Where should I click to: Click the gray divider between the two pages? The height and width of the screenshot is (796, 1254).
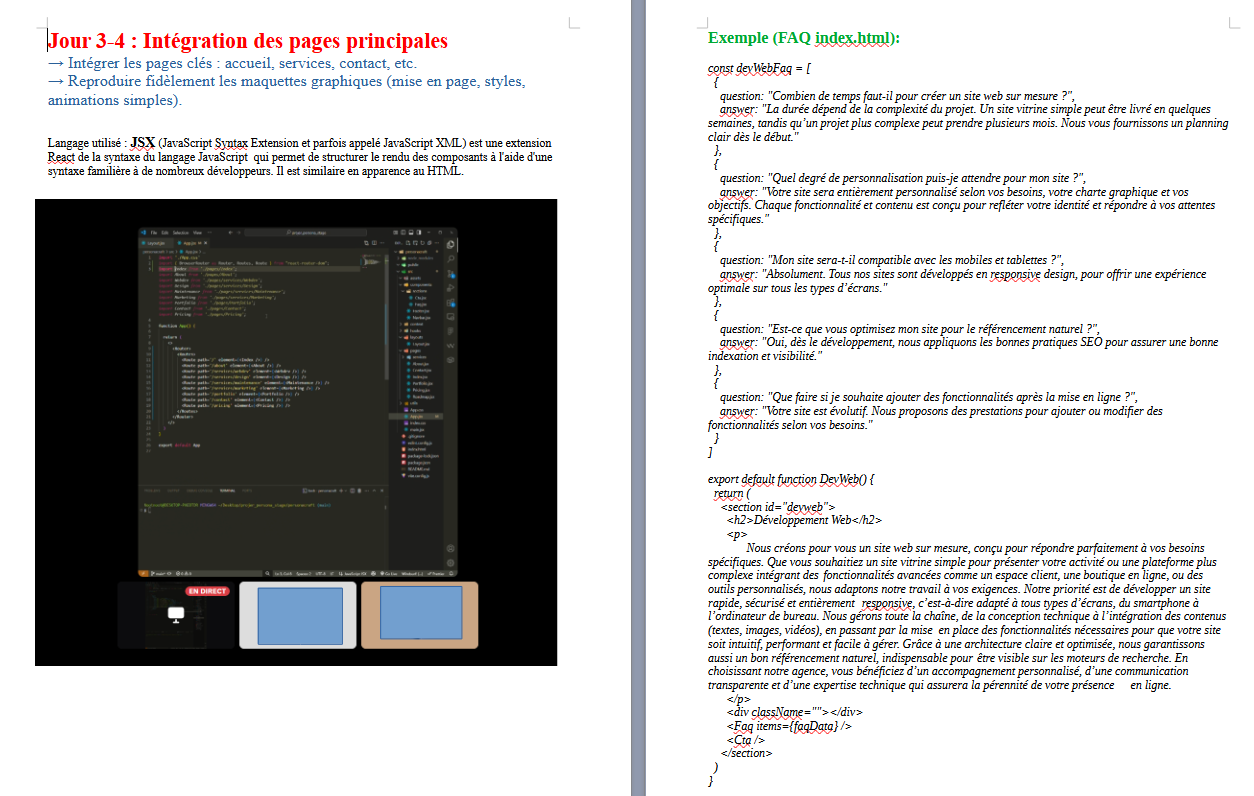point(638,400)
